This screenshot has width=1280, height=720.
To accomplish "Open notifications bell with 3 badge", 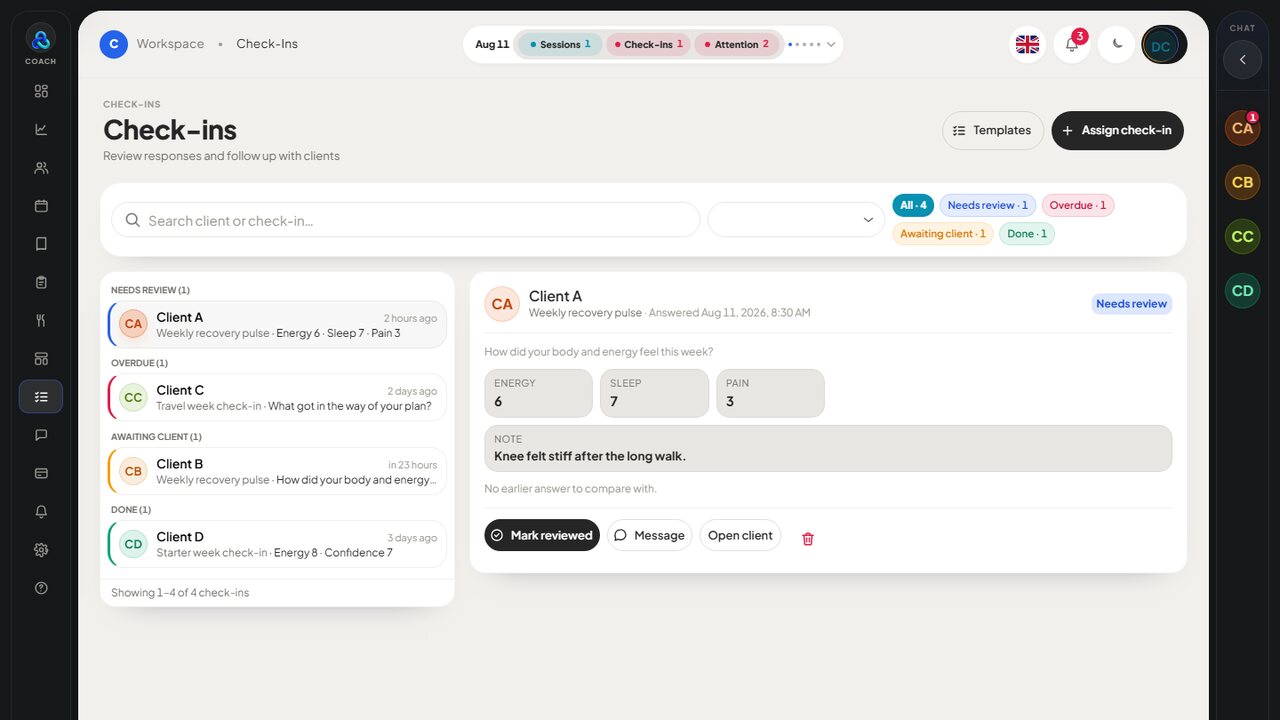I will [1072, 44].
